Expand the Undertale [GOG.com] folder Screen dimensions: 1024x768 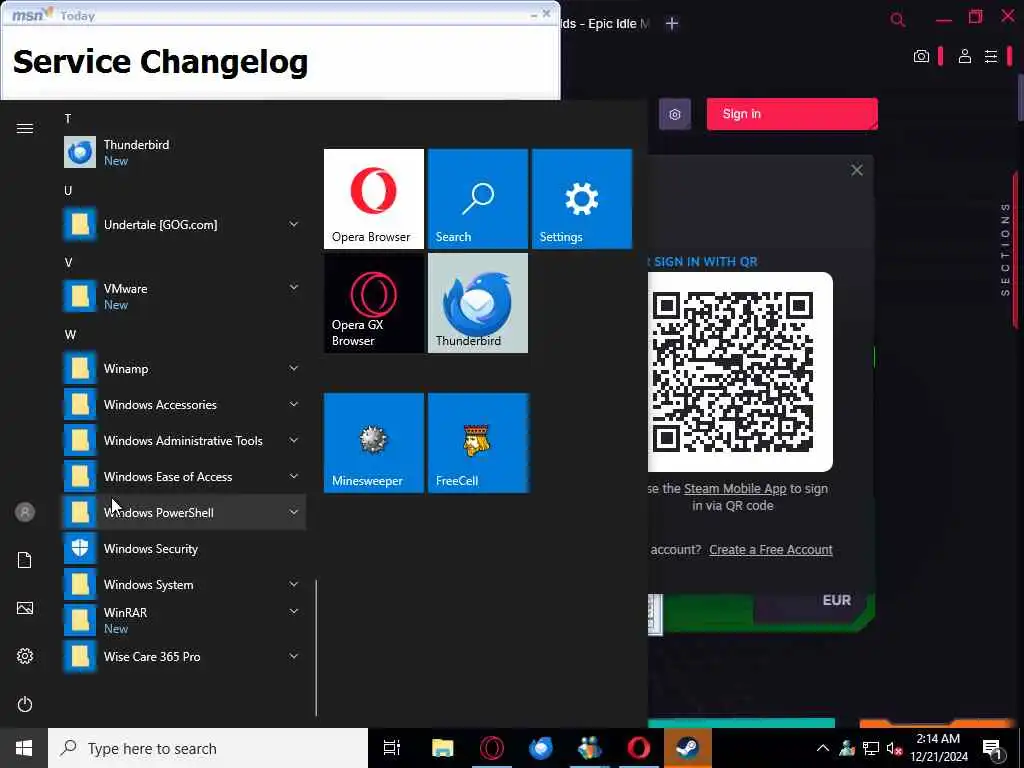pos(184,225)
